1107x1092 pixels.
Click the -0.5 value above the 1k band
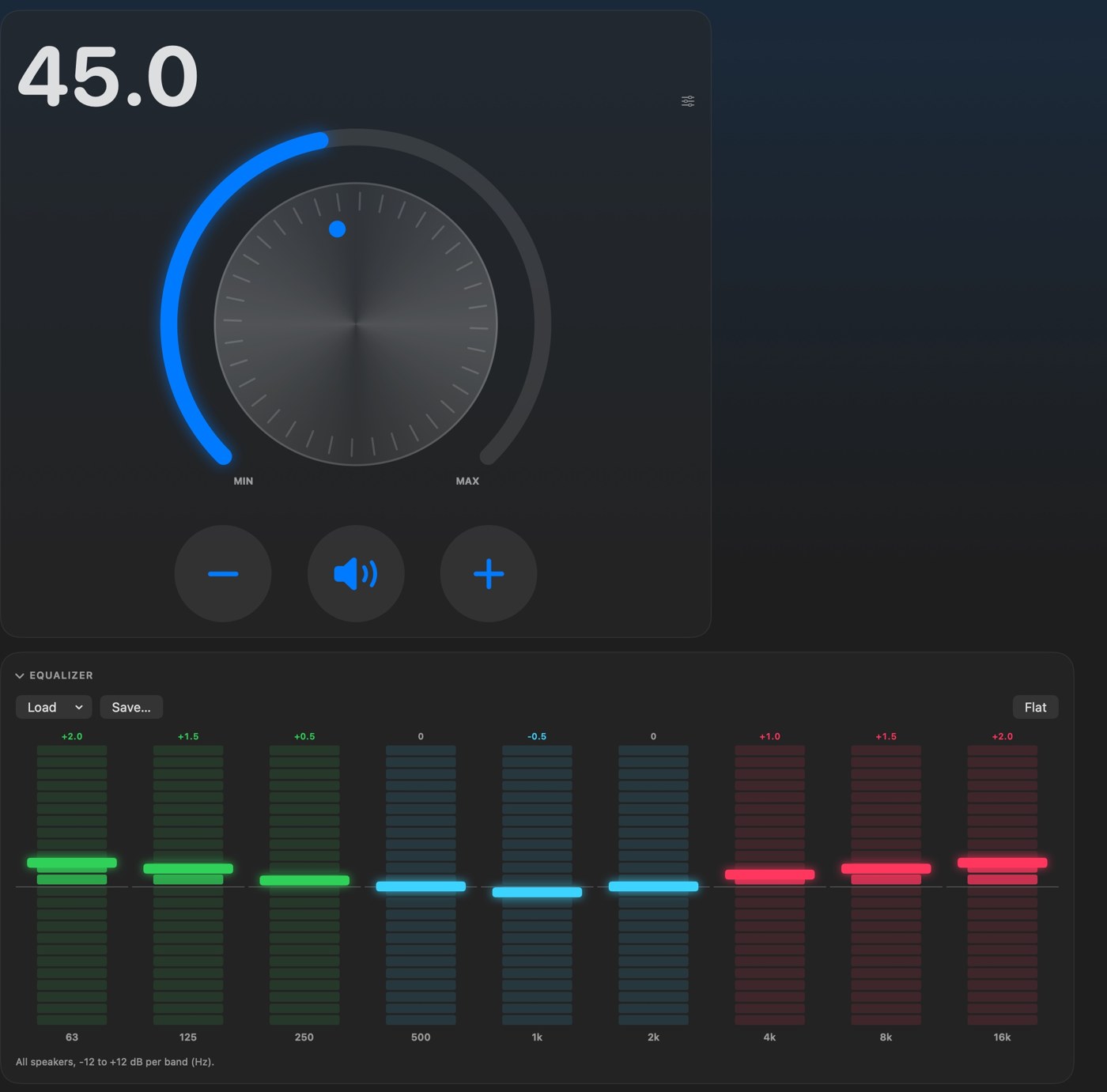point(537,736)
